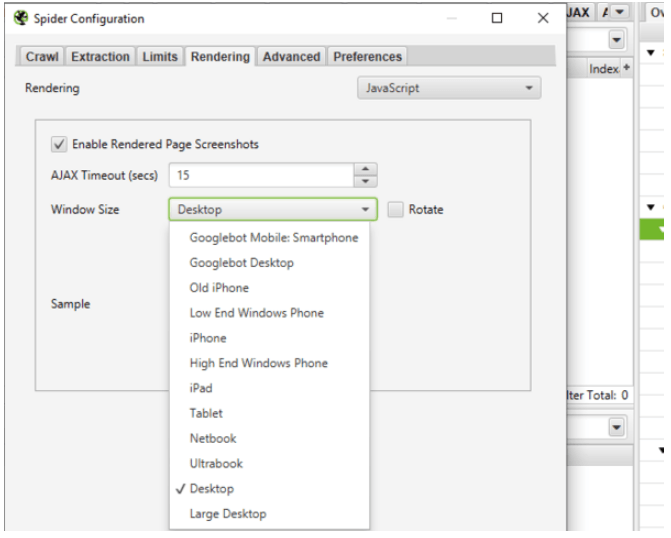Go to the Advanced tab
Image resolution: width=671 pixels, height=538 pixels.
pos(291,57)
